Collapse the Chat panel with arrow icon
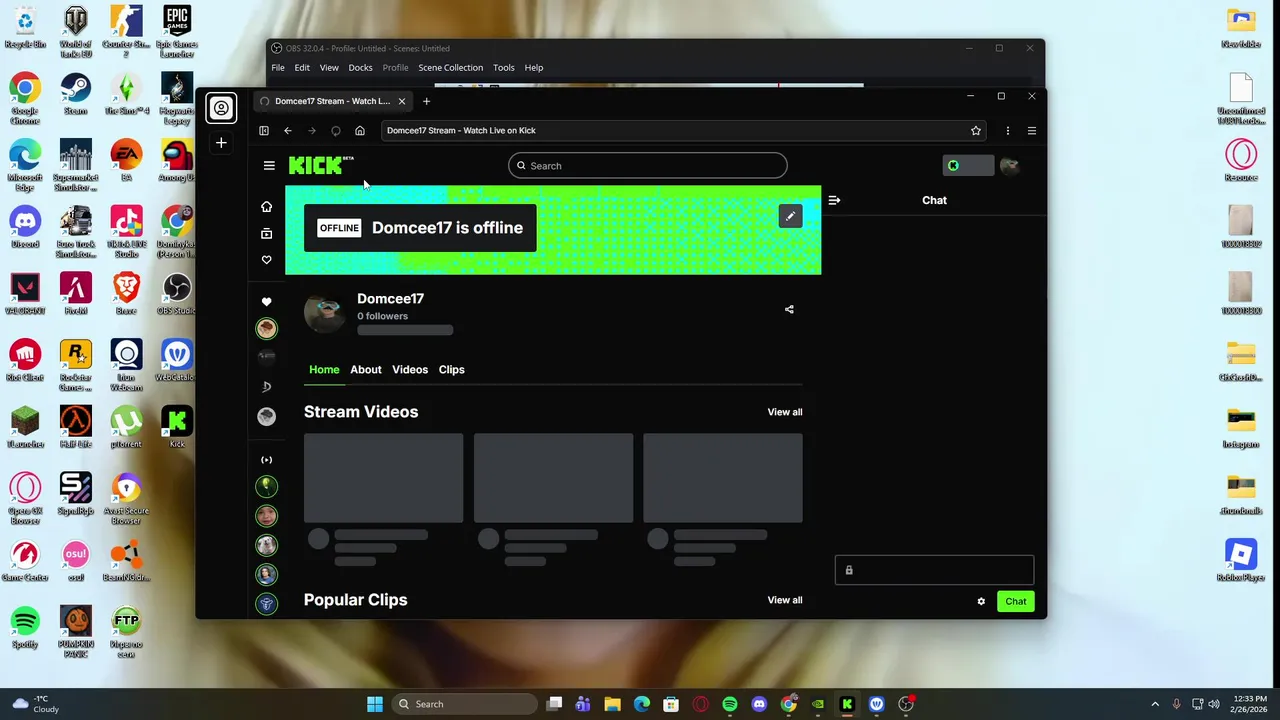The height and width of the screenshot is (720, 1280). pos(834,200)
